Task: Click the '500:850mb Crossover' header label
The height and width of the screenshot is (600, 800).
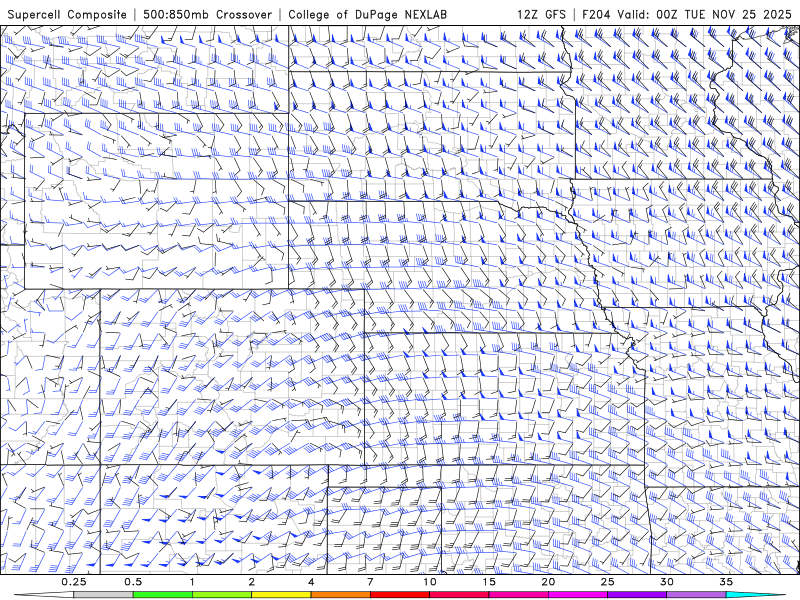Action: click(207, 14)
